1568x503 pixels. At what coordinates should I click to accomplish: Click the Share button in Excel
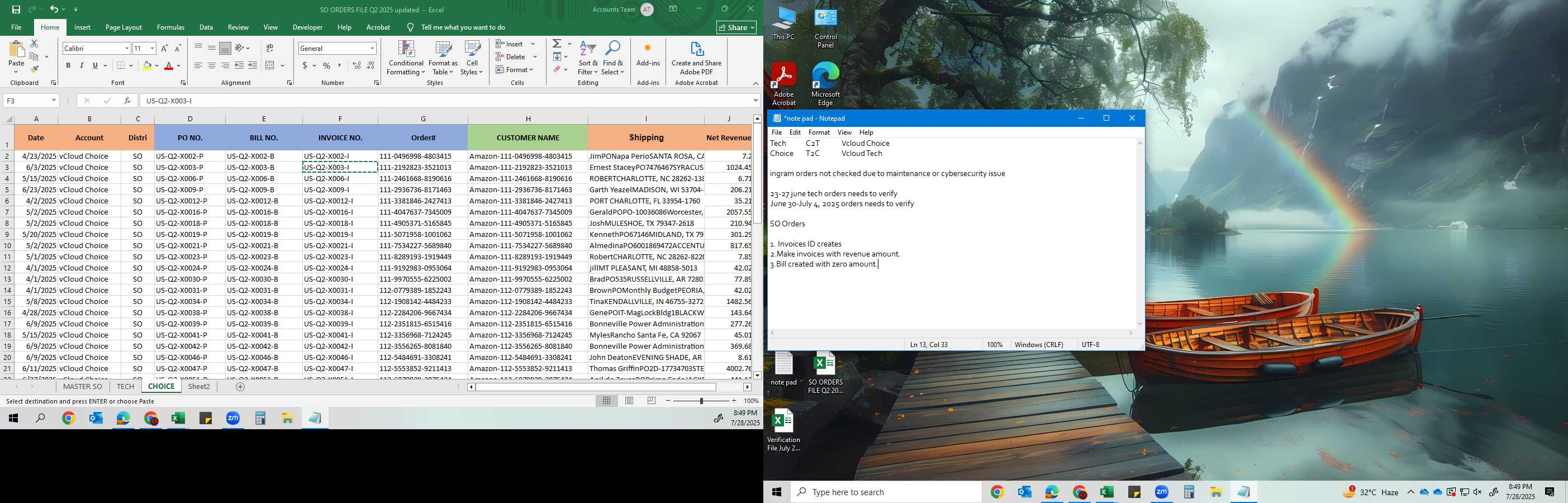737,27
